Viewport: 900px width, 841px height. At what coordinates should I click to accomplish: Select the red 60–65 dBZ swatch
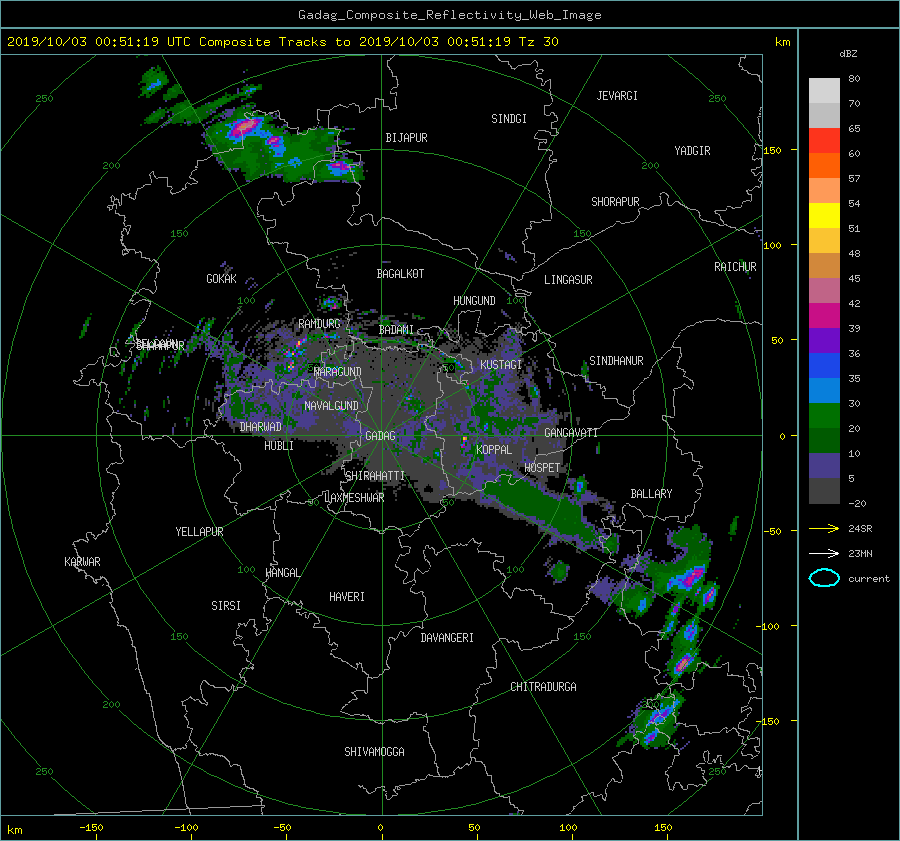pos(824,141)
